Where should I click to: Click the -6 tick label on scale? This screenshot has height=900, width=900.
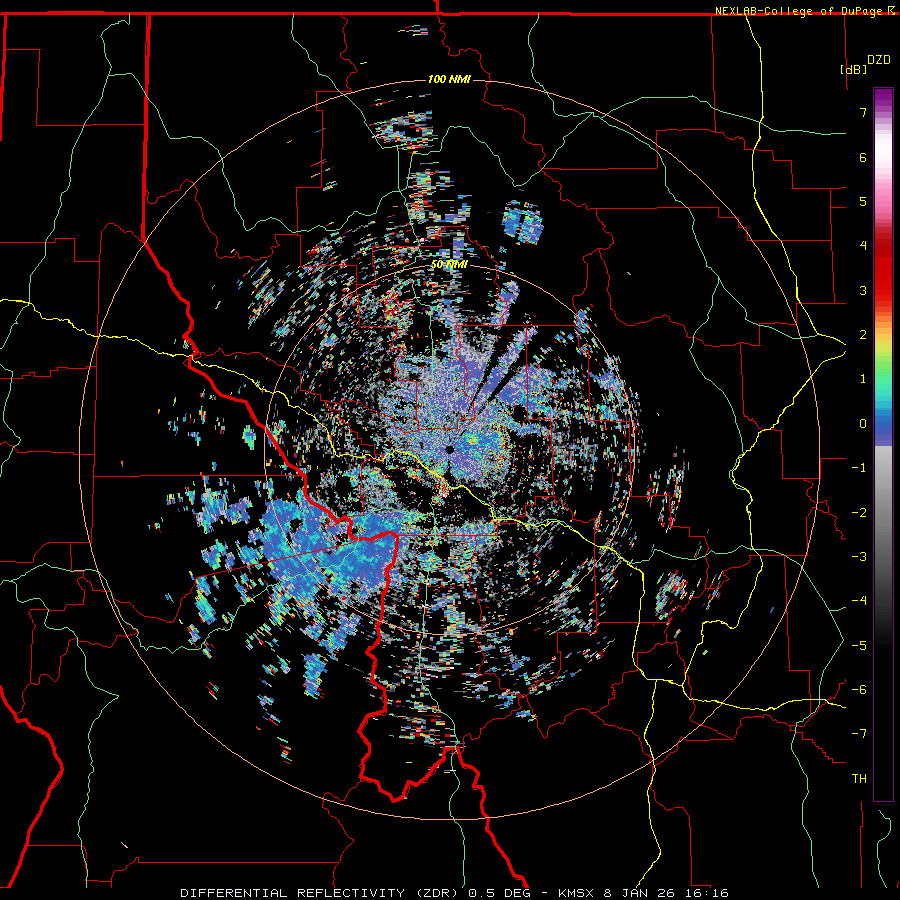click(x=859, y=690)
